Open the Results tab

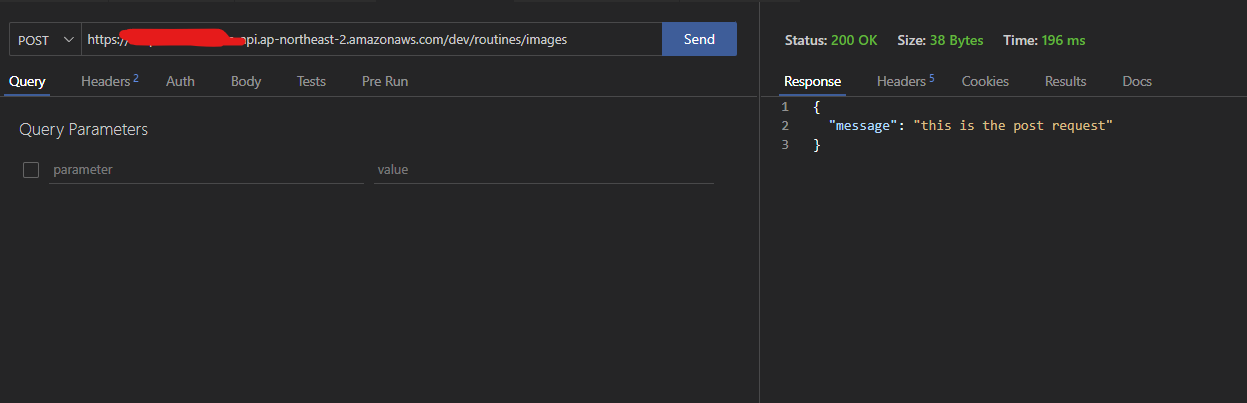point(1065,81)
